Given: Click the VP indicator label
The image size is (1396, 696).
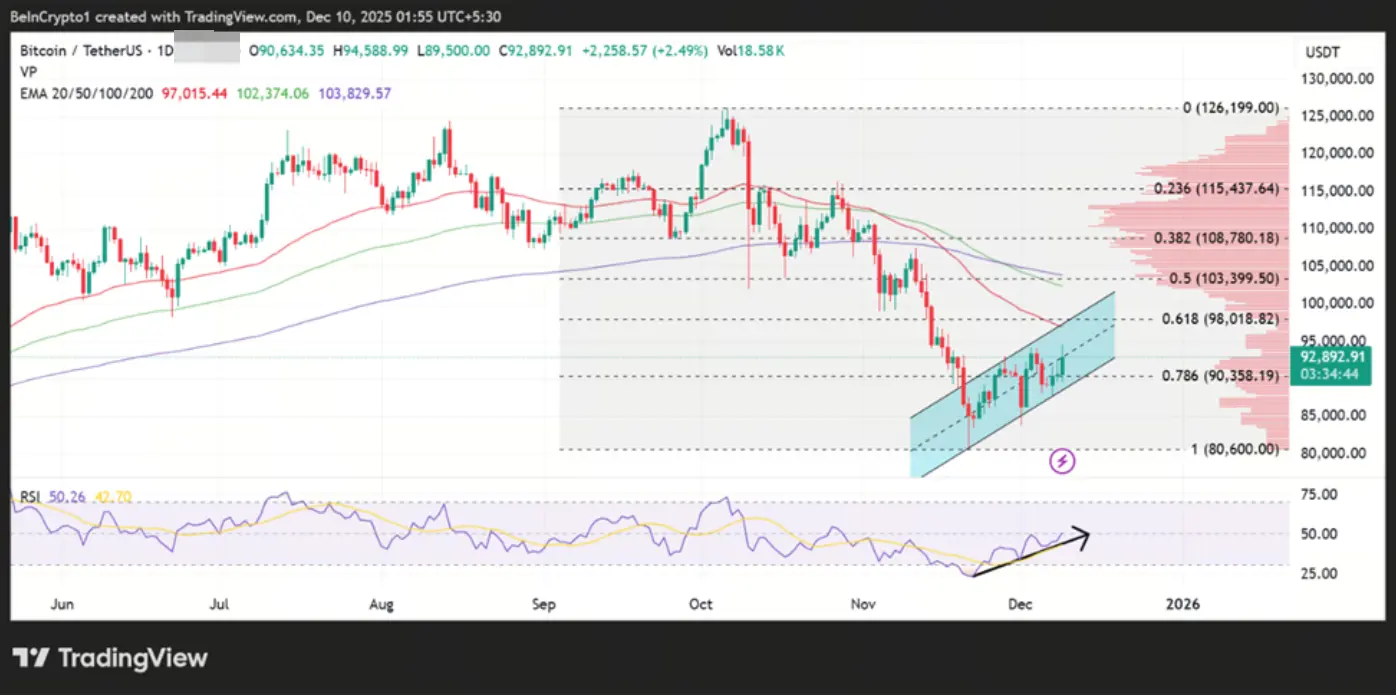Looking at the screenshot, I should pos(27,71).
